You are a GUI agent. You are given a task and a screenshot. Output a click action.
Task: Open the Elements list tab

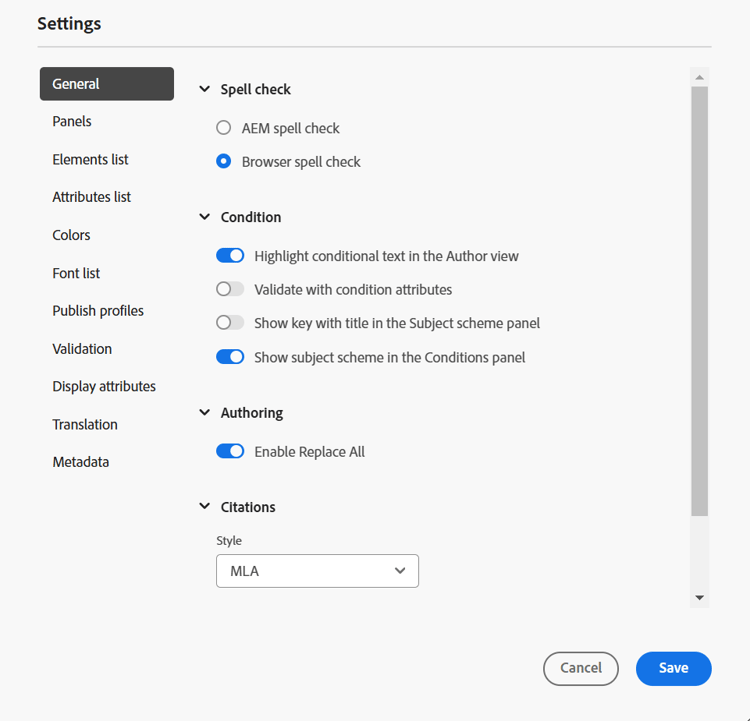90,159
